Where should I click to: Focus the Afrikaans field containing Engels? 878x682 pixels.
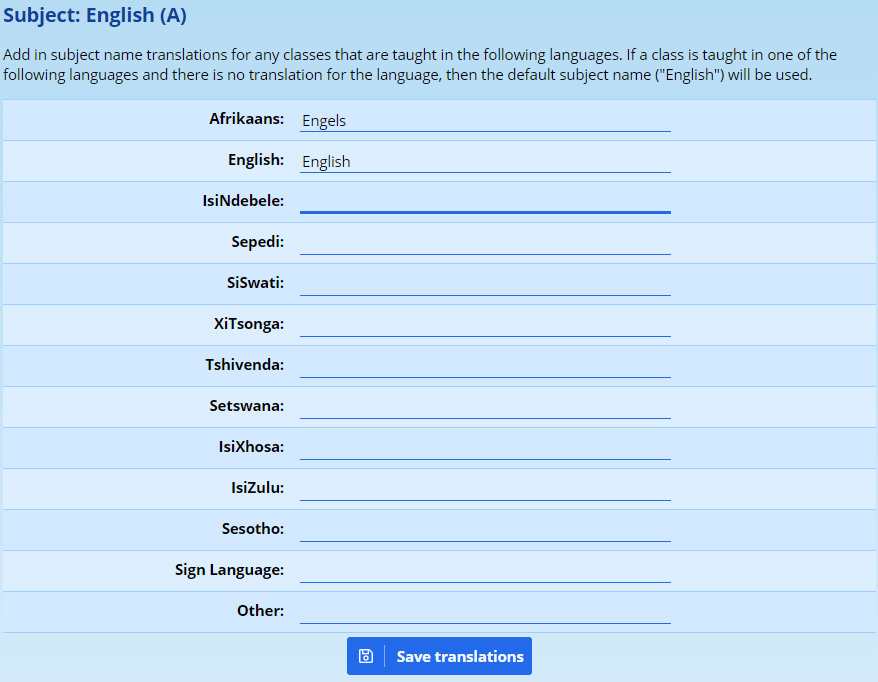click(x=485, y=120)
